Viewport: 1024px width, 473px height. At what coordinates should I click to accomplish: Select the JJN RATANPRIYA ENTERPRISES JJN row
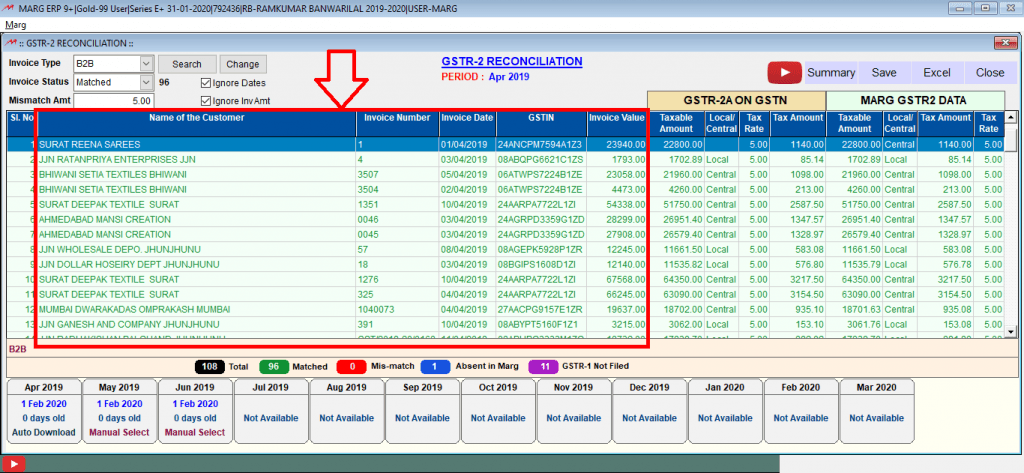505,159
